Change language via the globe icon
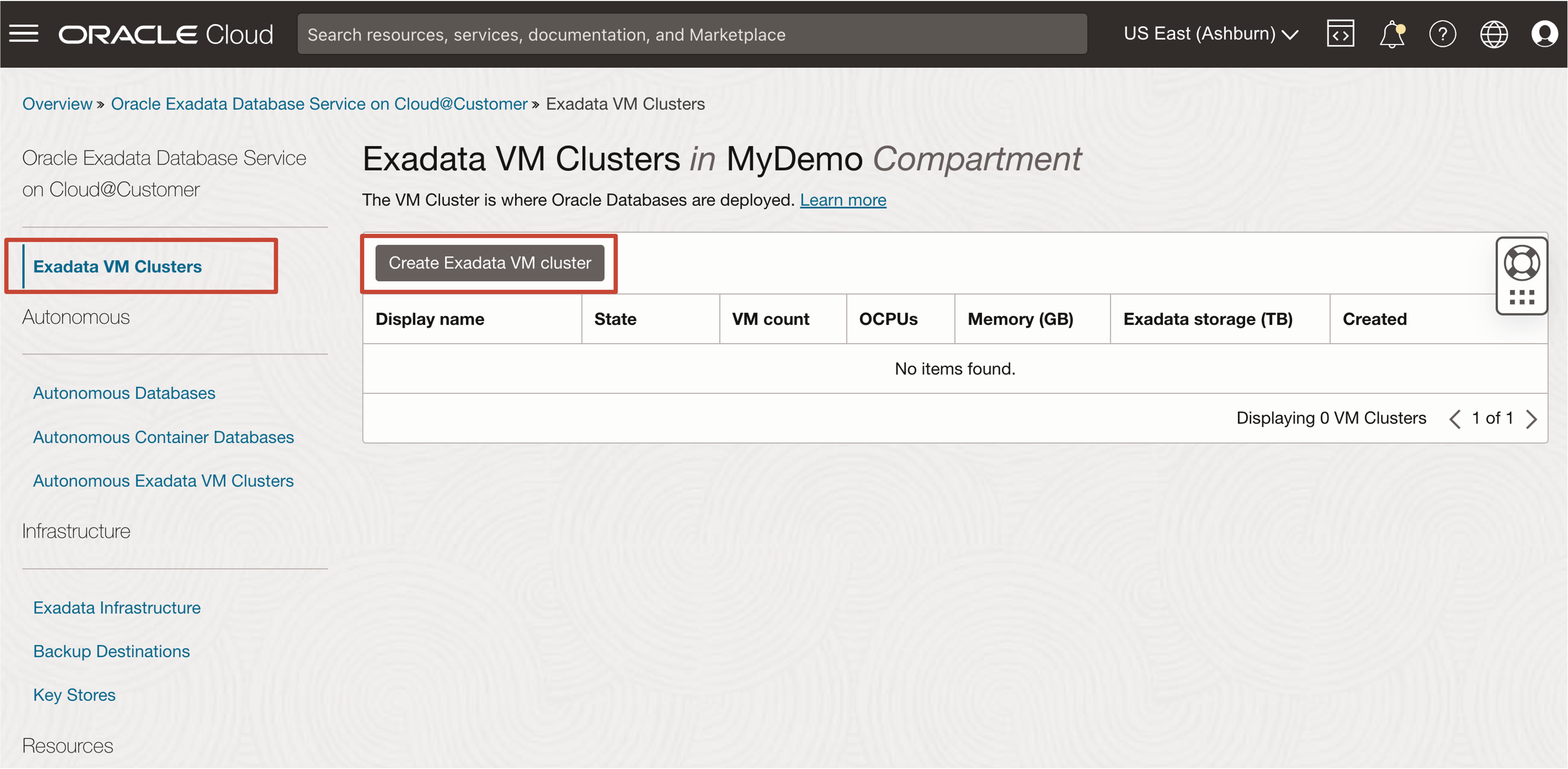Viewport: 1568px width, 769px height. [x=1494, y=34]
